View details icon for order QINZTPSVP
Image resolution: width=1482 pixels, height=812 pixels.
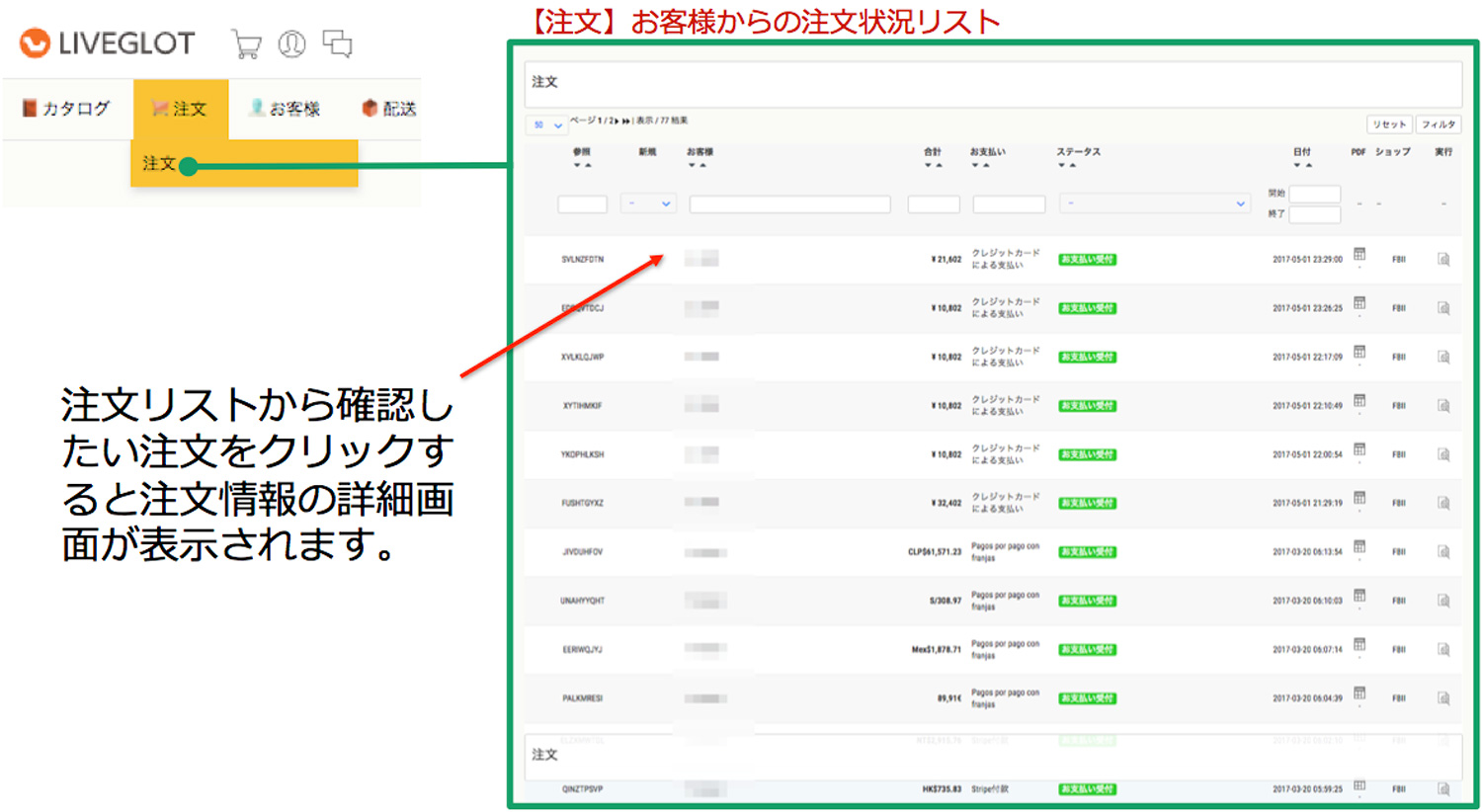[1443, 789]
